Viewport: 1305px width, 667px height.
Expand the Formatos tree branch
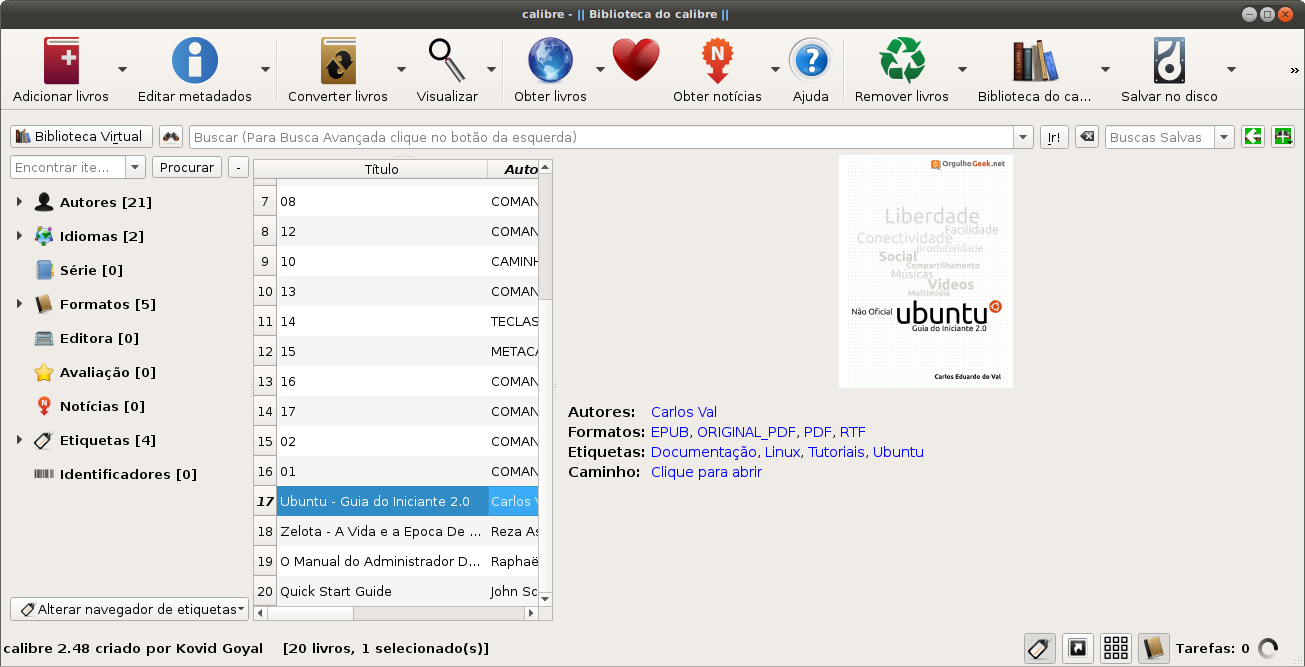tap(17, 304)
